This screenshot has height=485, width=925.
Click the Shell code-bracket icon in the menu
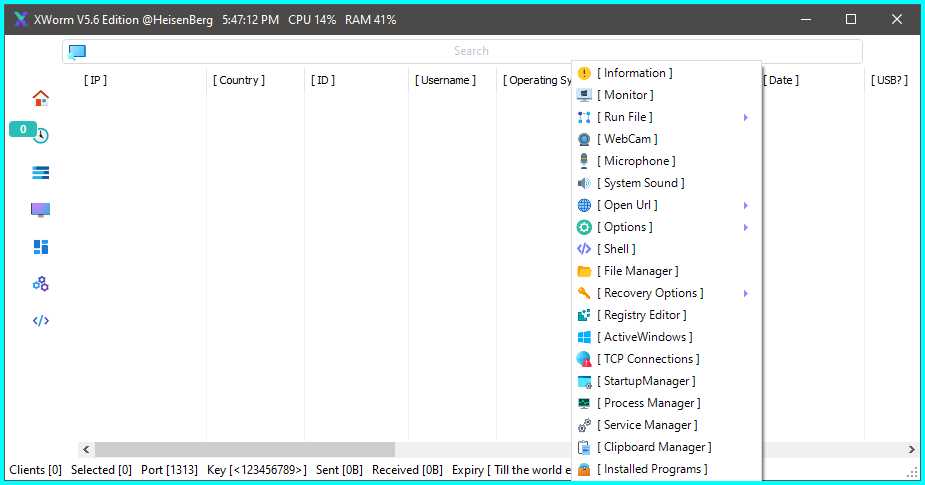pyautogui.click(x=584, y=249)
